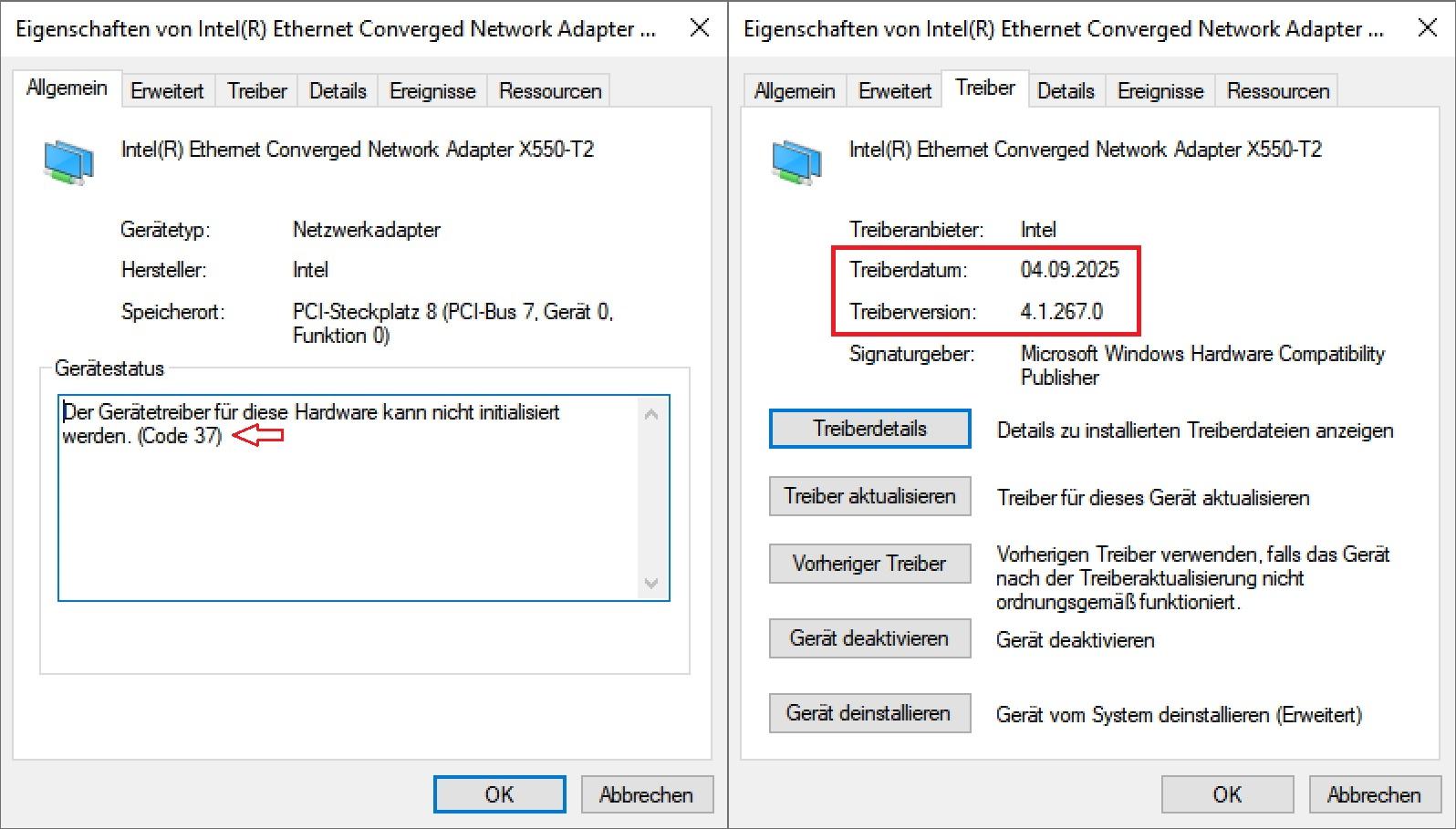
Task: Click Gerät deaktivieren to disable the device
Action: click(869, 638)
